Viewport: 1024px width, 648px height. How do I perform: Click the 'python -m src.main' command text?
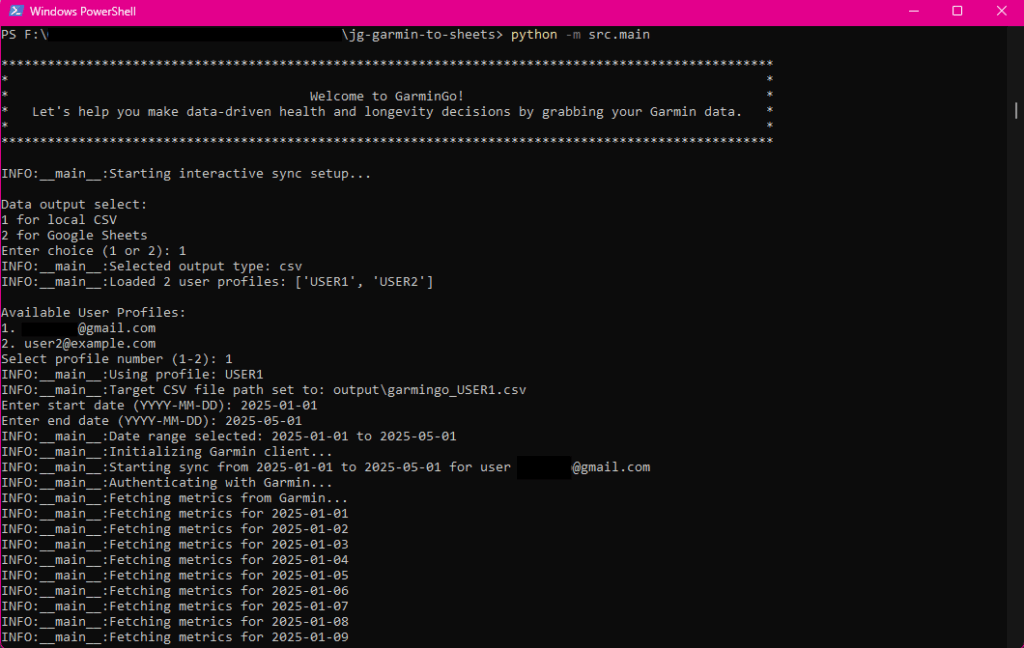(x=580, y=35)
